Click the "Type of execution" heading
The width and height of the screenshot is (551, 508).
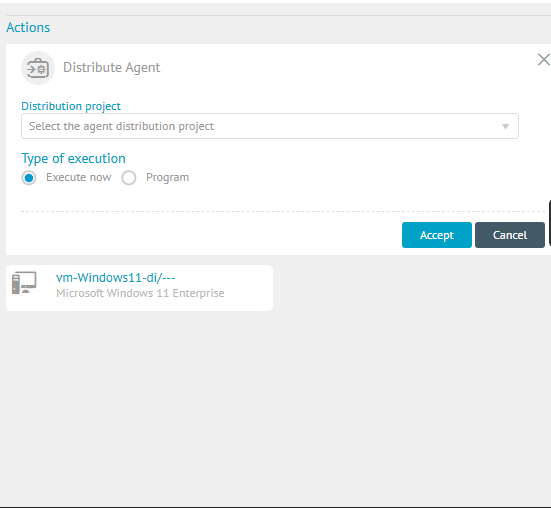click(x=73, y=158)
